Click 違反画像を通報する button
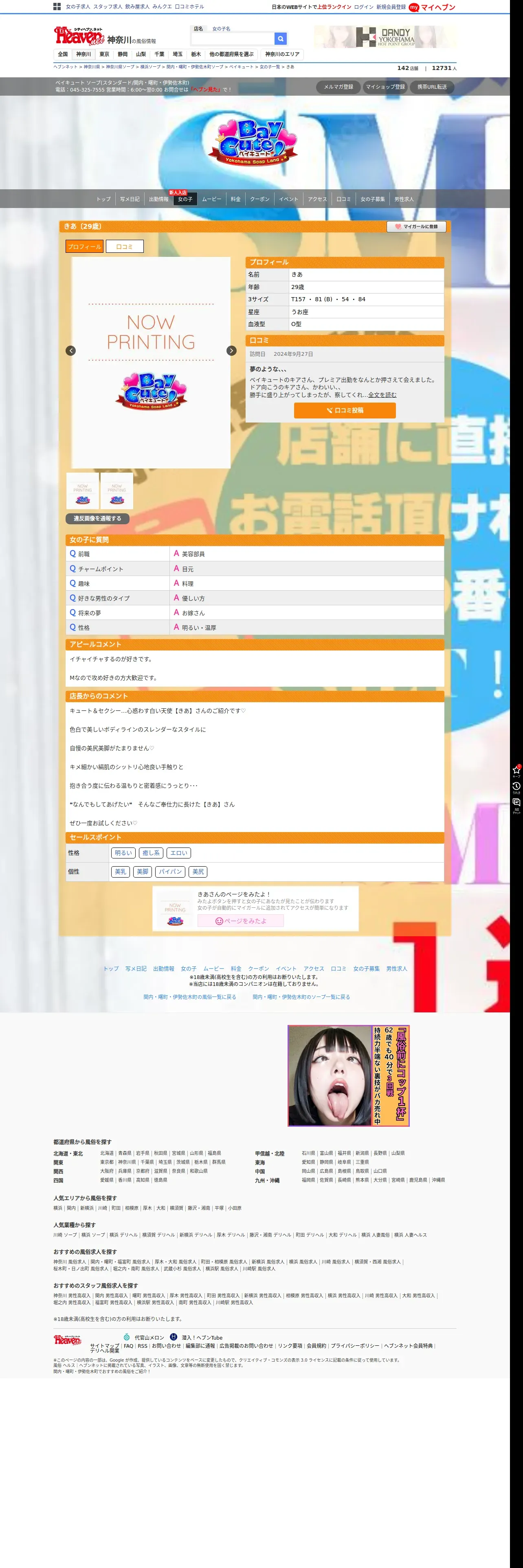Image resolution: width=523 pixels, height=1568 pixels. [97, 519]
